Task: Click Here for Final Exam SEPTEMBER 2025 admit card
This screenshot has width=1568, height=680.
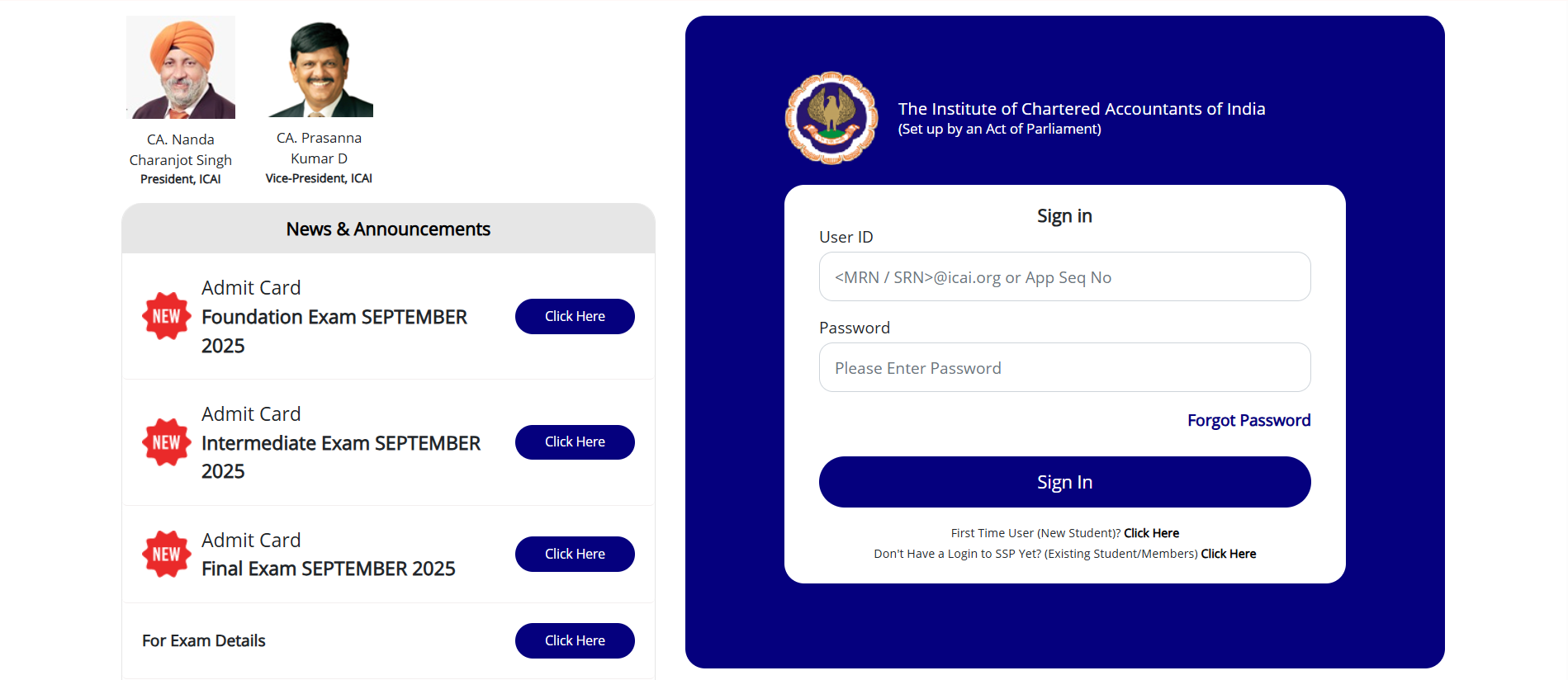Action: (575, 554)
